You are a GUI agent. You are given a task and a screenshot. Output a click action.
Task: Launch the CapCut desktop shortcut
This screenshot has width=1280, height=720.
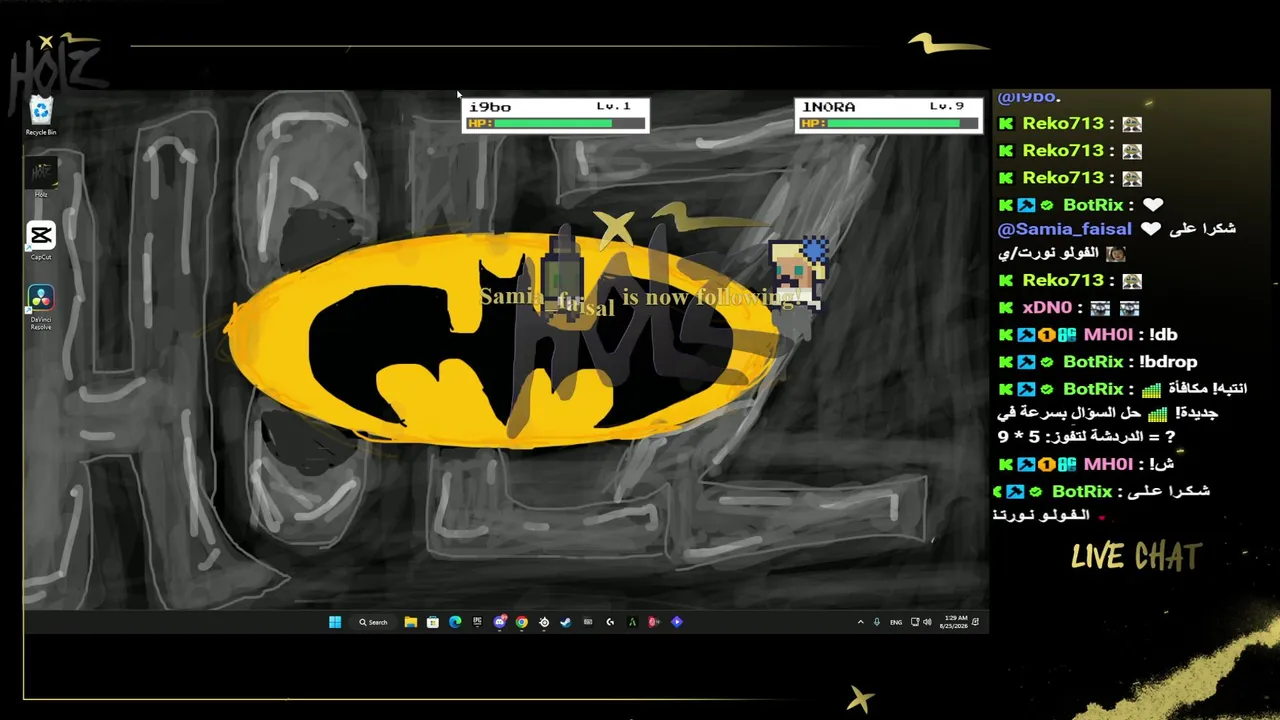(41, 241)
